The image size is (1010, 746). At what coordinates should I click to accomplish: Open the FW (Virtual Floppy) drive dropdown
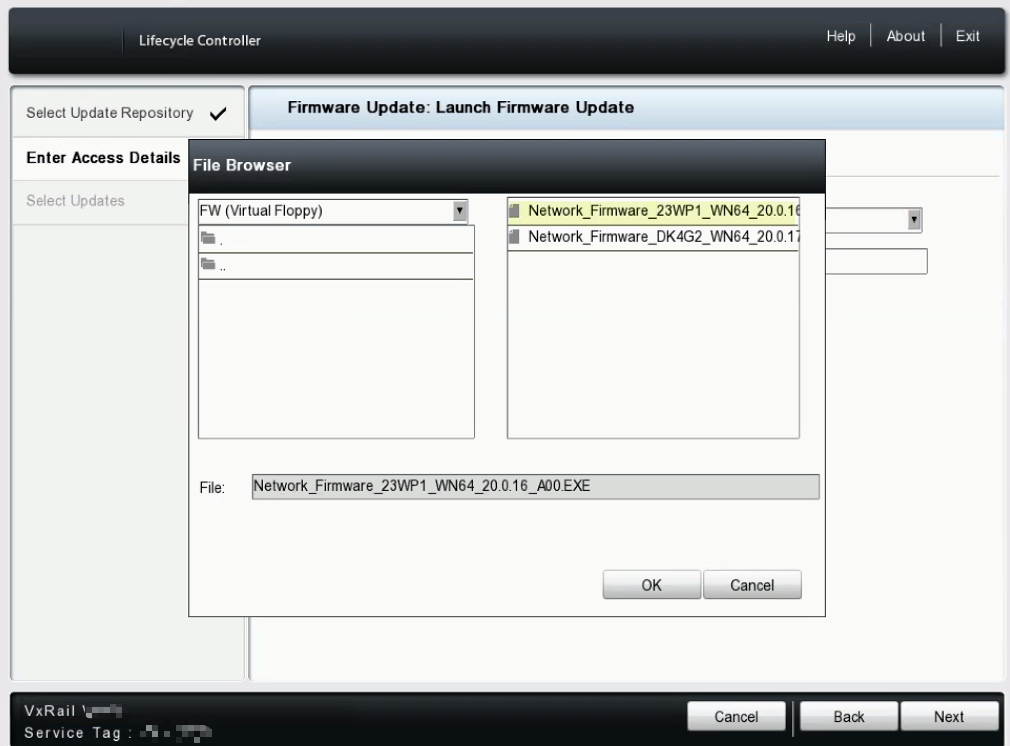[330, 210]
